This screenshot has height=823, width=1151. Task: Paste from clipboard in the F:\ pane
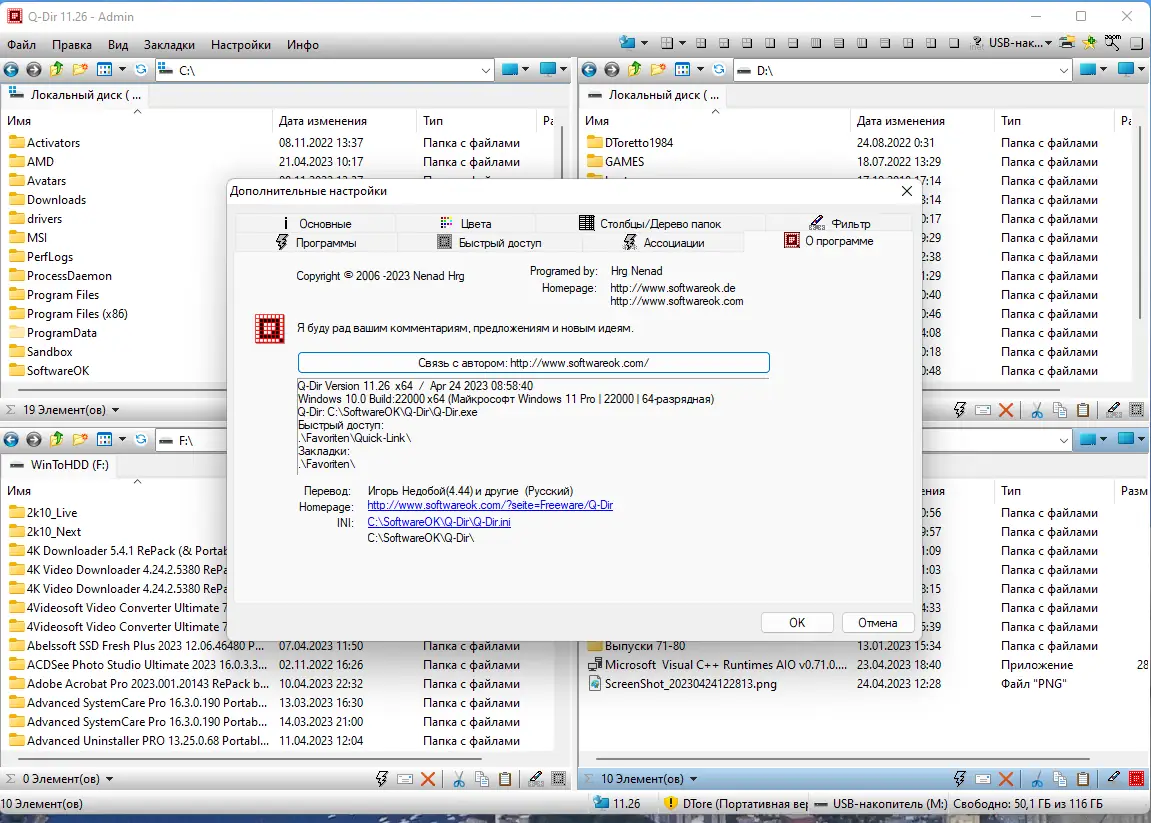point(505,779)
